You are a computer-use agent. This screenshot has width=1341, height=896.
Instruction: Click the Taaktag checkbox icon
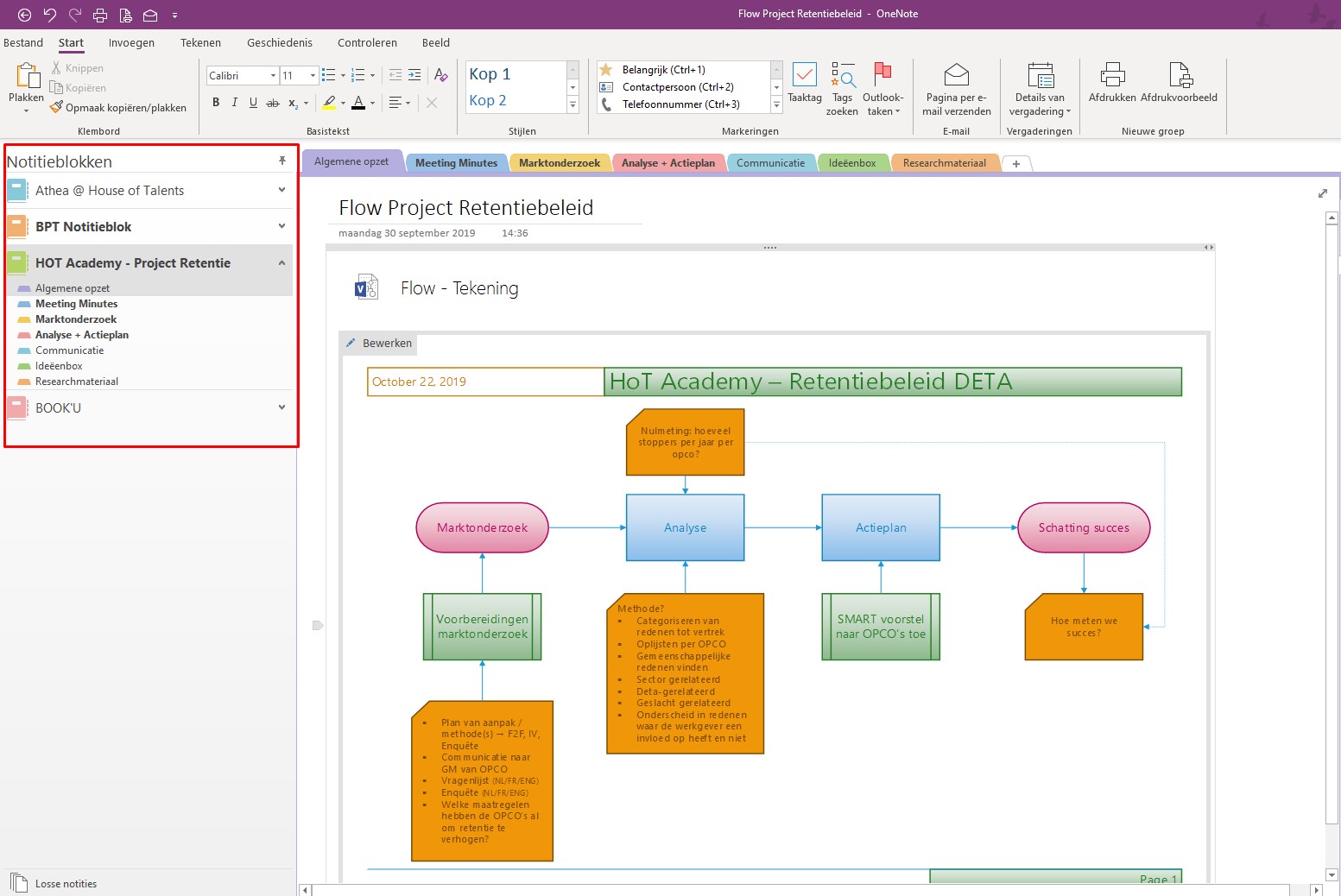[804, 76]
